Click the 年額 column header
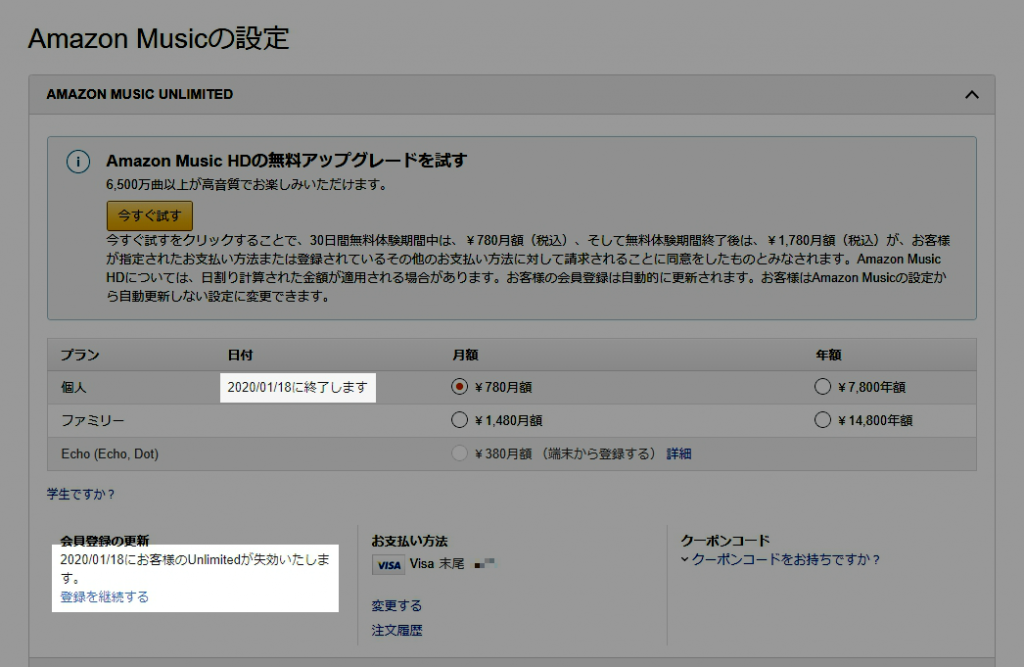1024x667 pixels. pos(828,355)
